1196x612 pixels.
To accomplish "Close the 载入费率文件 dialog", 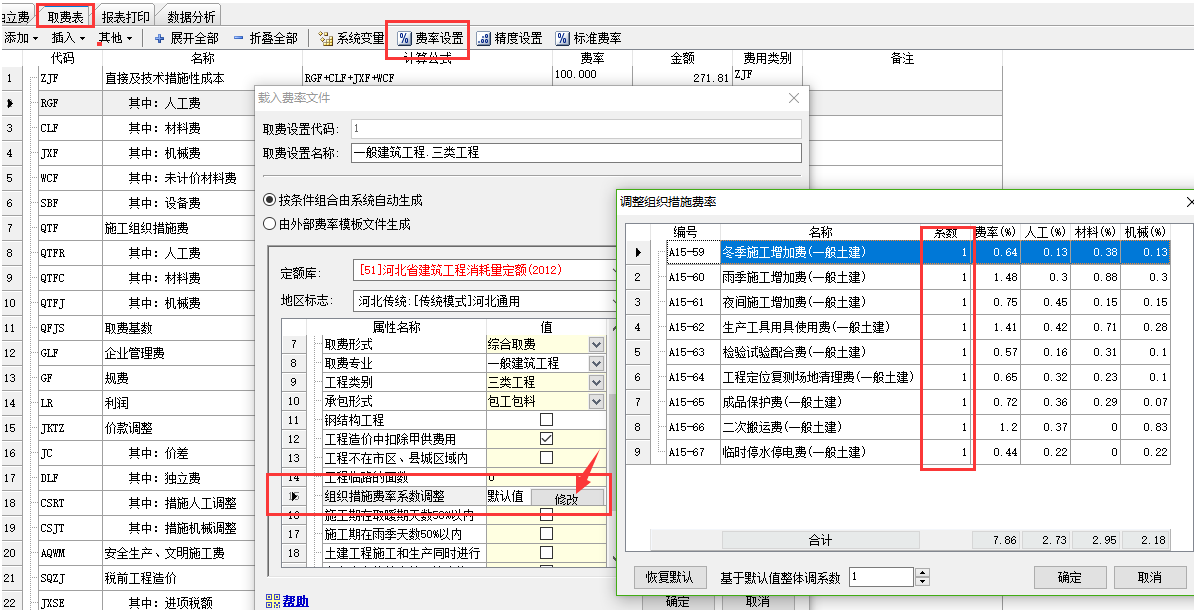I will [794, 98].
